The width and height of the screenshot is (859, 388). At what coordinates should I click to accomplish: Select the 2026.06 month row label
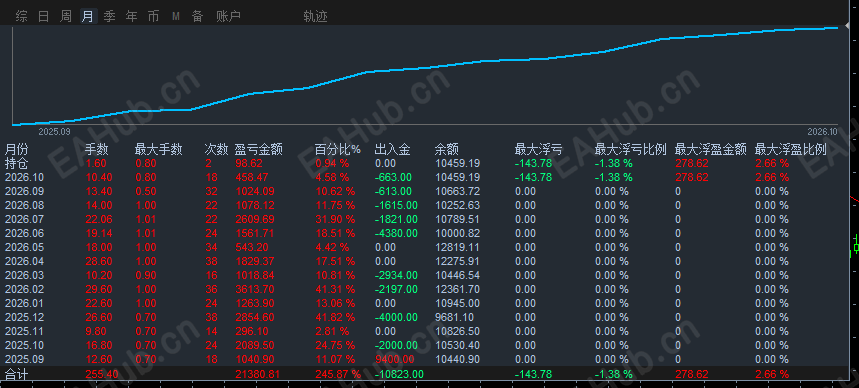tap(24, 233)
